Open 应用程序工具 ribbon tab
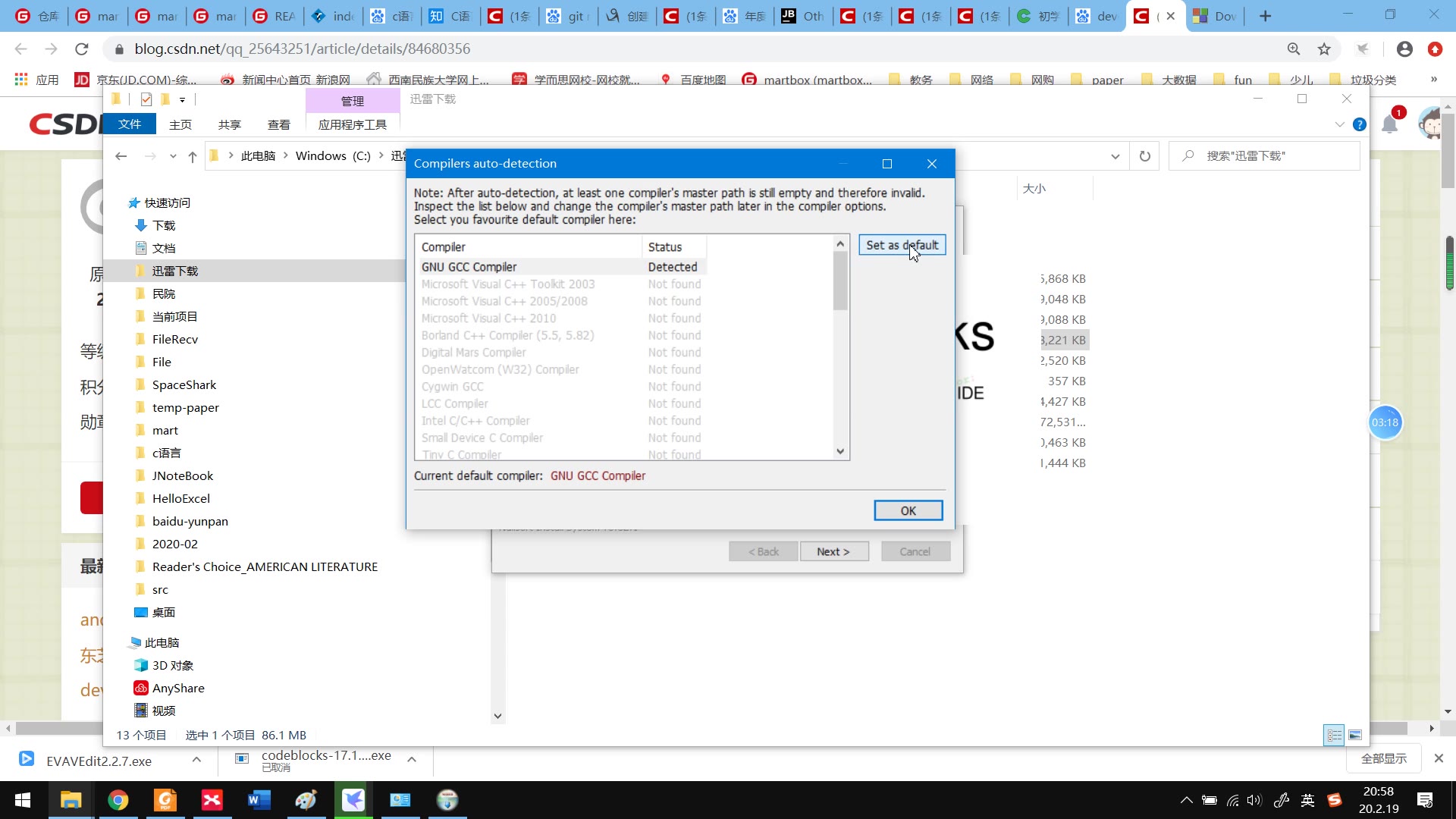Viewport: 1456px width, 819px height. 353,124
